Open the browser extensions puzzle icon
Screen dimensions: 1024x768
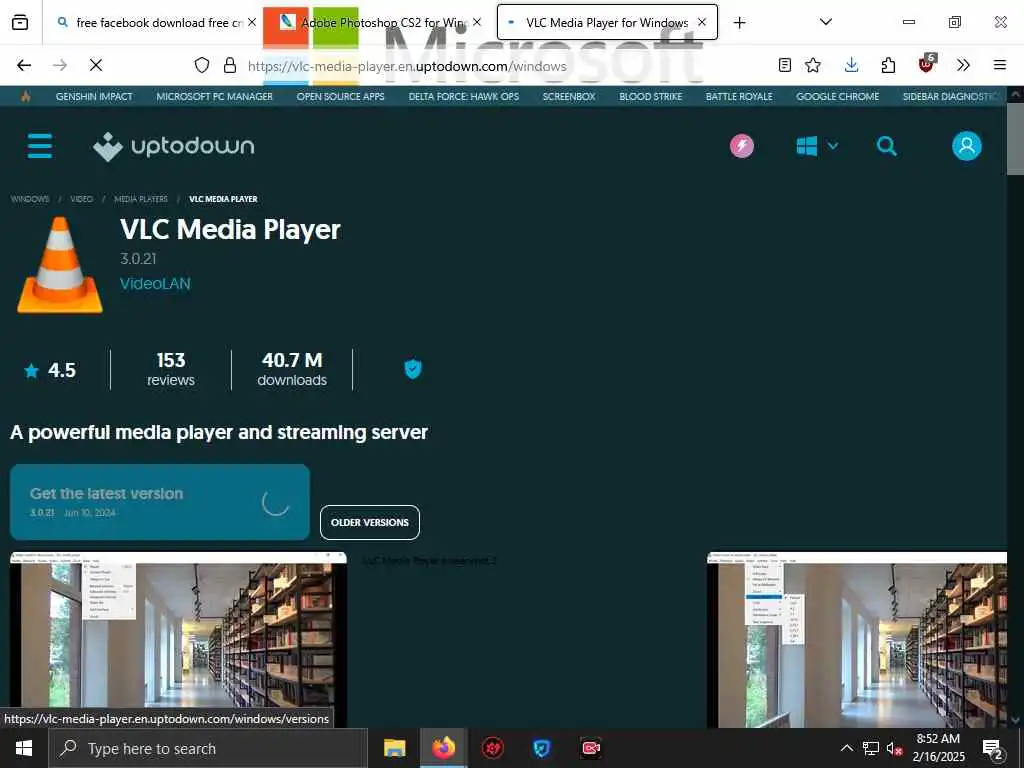tap(888, 65)
